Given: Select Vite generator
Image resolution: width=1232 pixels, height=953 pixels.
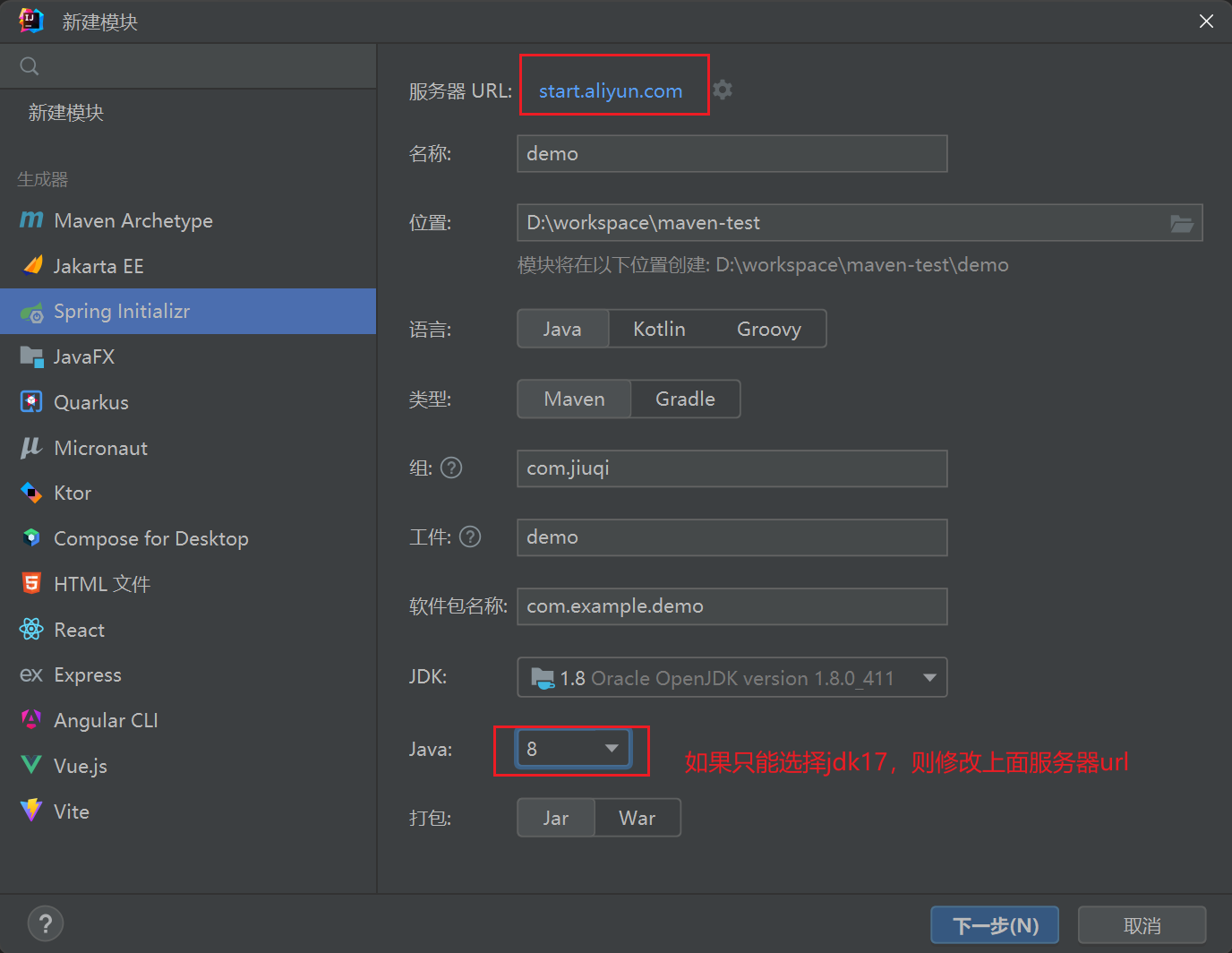Looking at the screenshot, I should 188,811.
